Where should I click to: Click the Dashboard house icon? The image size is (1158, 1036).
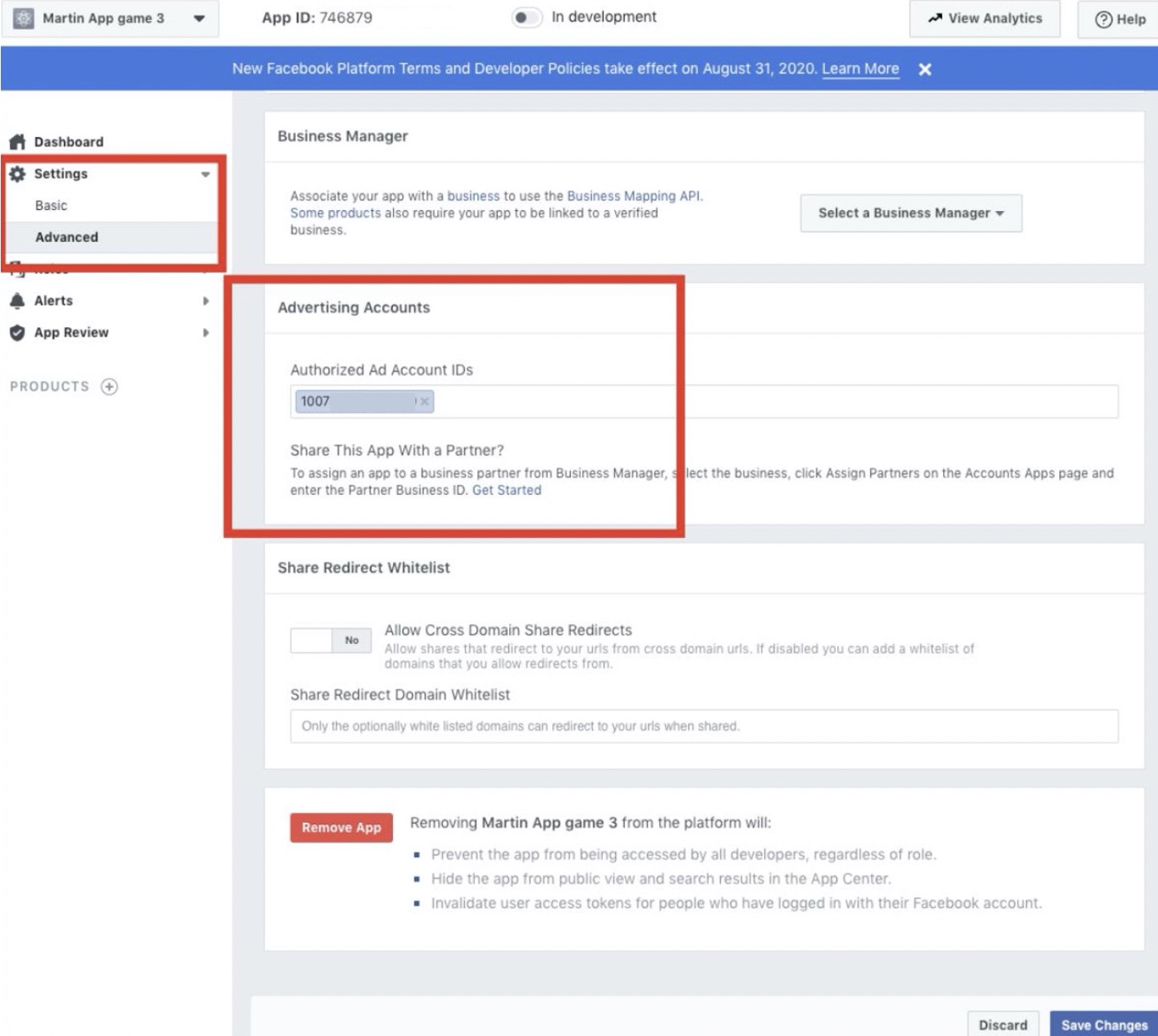pos(18,142)
